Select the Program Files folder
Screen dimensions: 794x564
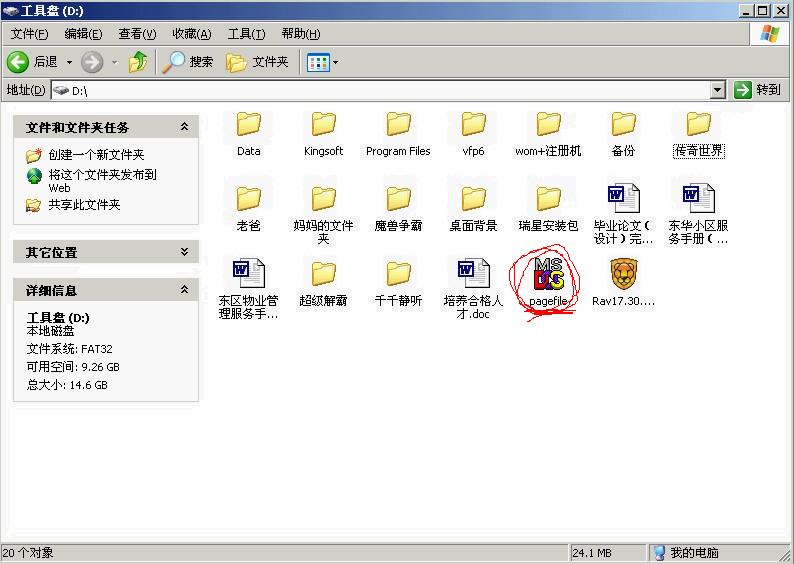[398, 134]
